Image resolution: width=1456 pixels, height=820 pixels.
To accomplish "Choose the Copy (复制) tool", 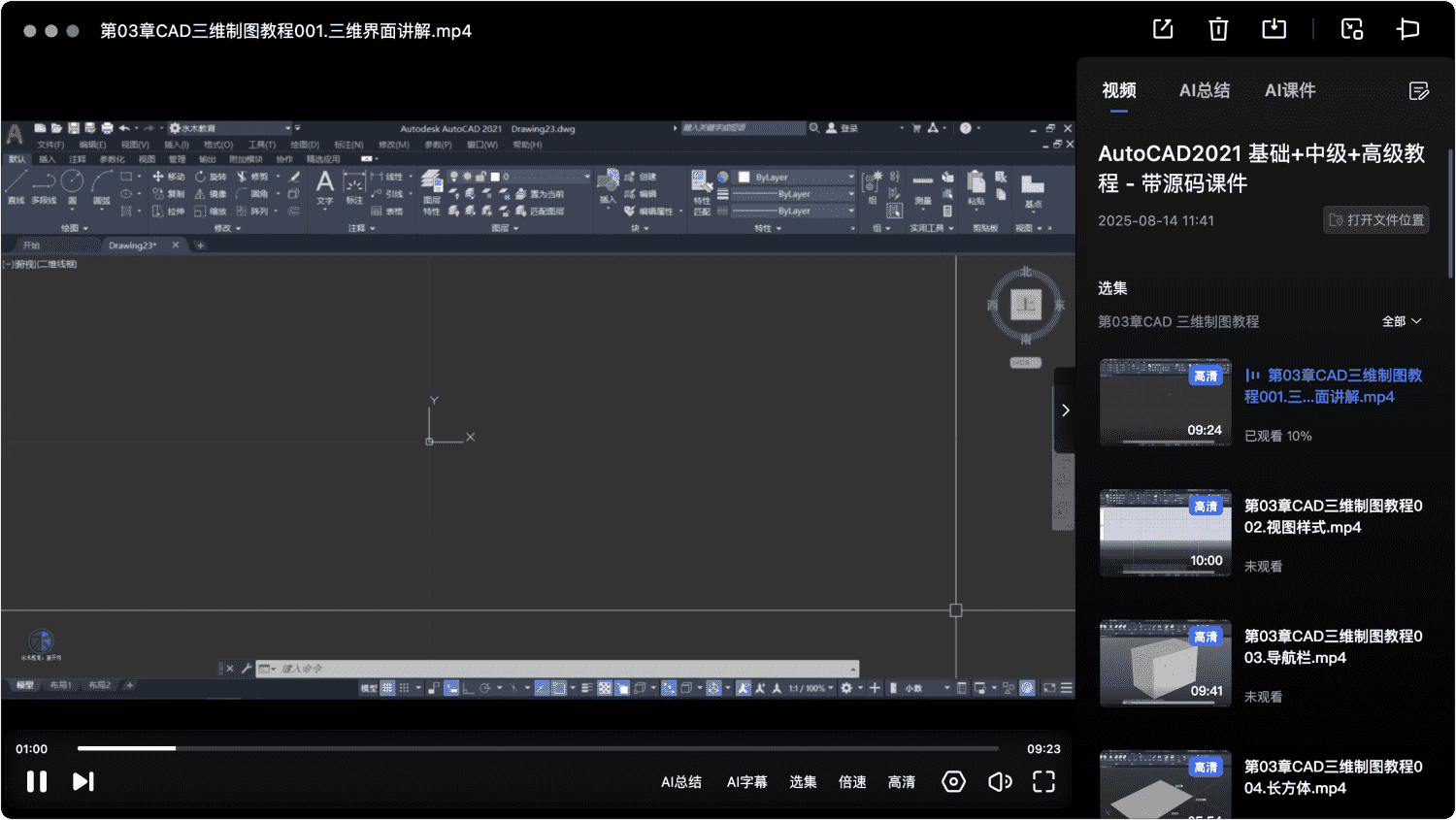I will click(x=168, y=194).
